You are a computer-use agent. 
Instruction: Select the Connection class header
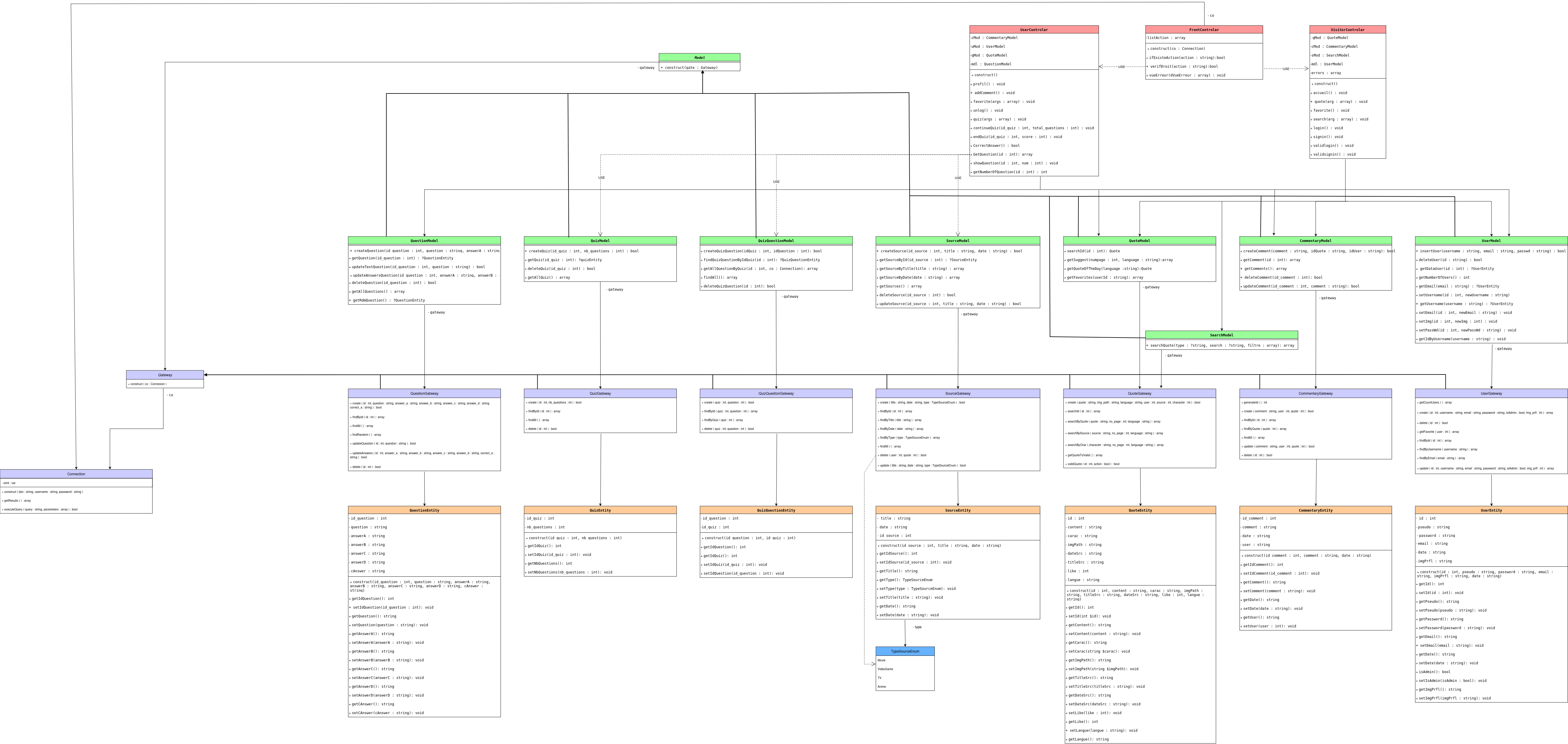[76, 474]
